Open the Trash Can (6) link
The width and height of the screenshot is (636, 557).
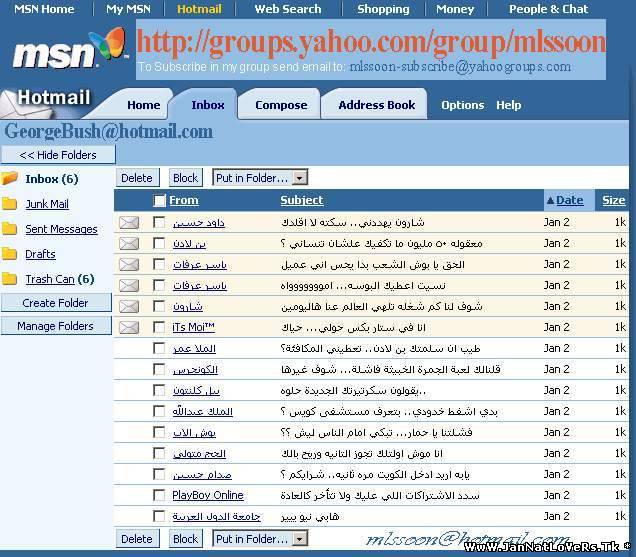pyautogui.click(x=60, y=279)
